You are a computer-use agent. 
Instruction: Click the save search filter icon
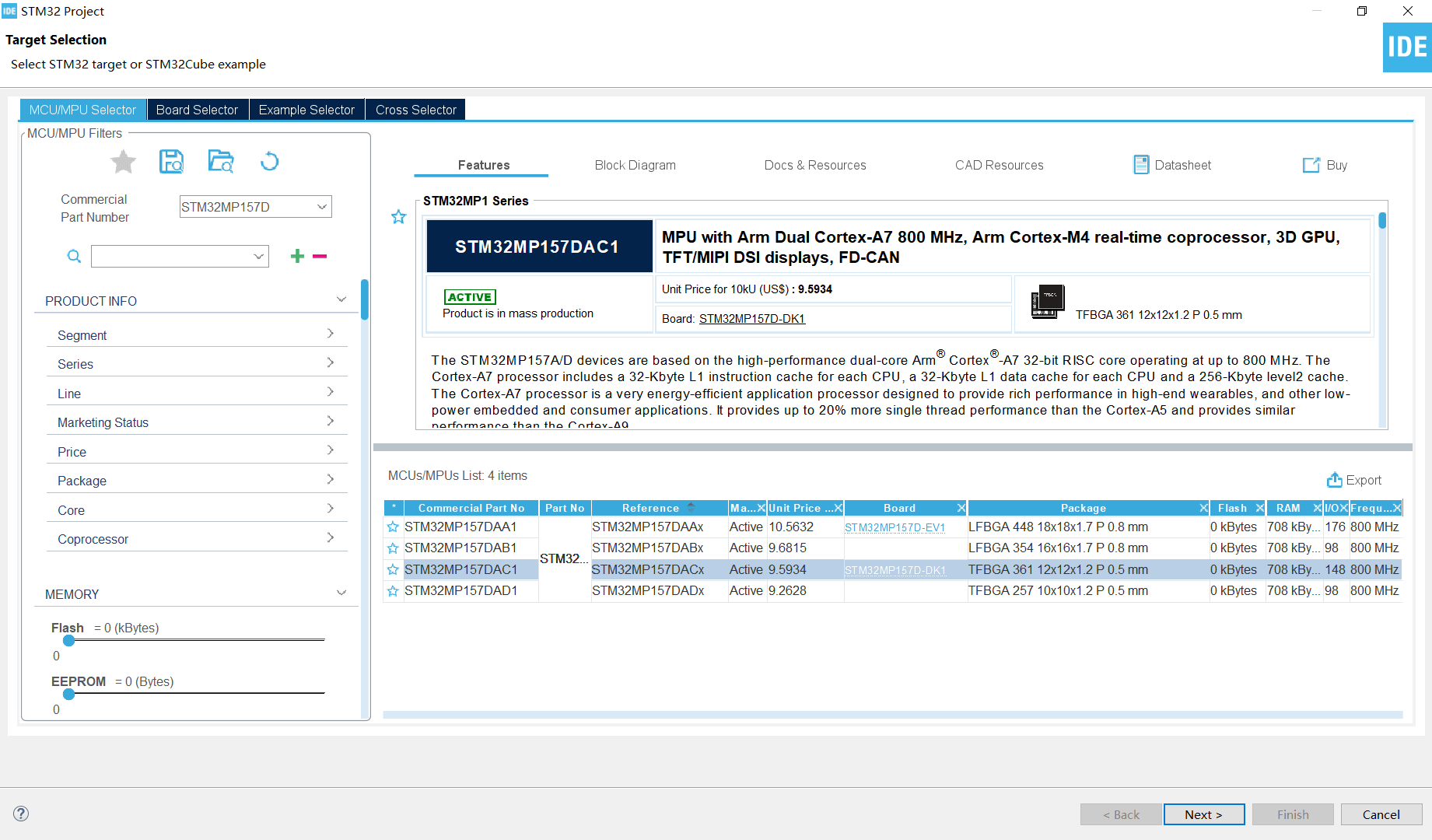pos(171,162)
